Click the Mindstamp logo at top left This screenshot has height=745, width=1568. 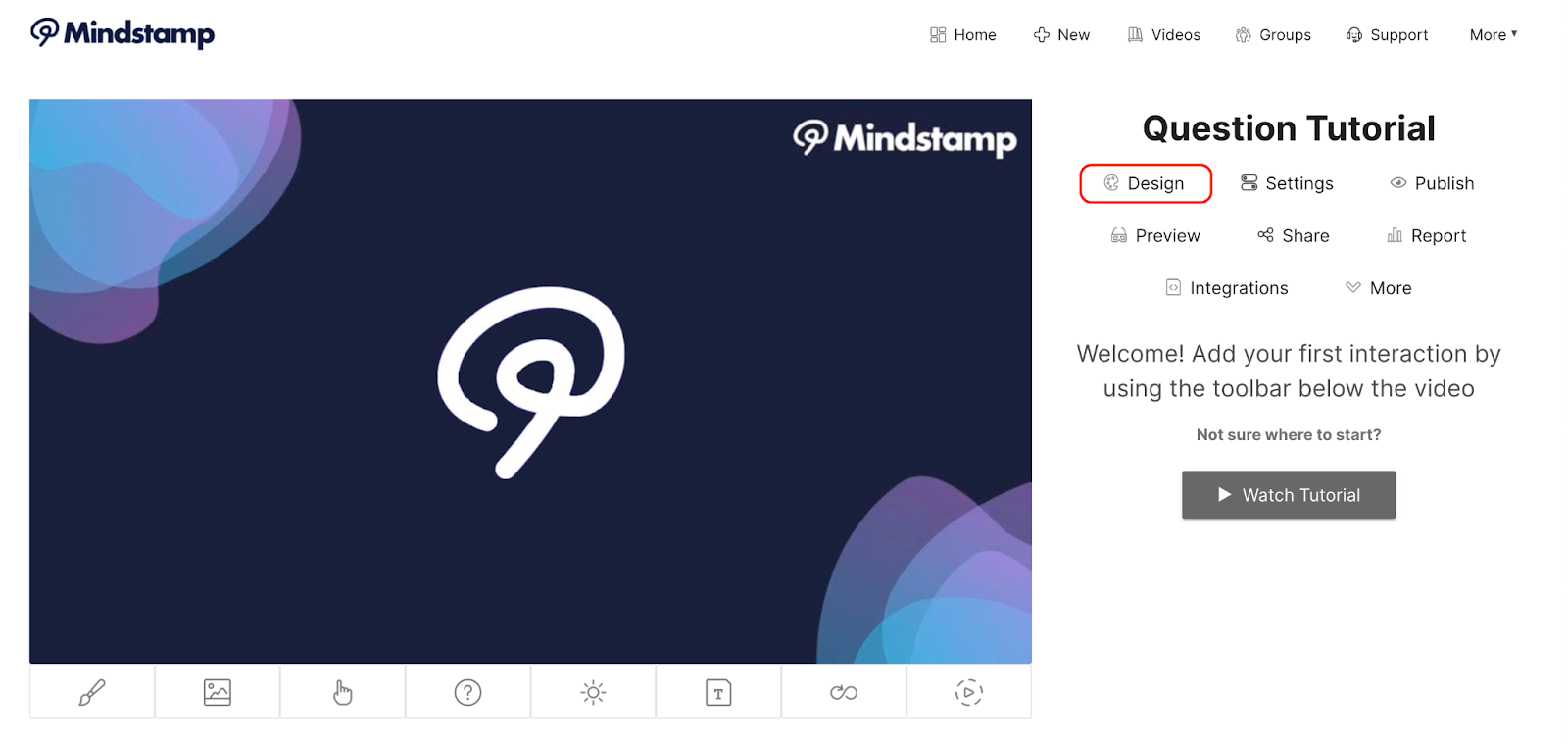coord(122,33)
